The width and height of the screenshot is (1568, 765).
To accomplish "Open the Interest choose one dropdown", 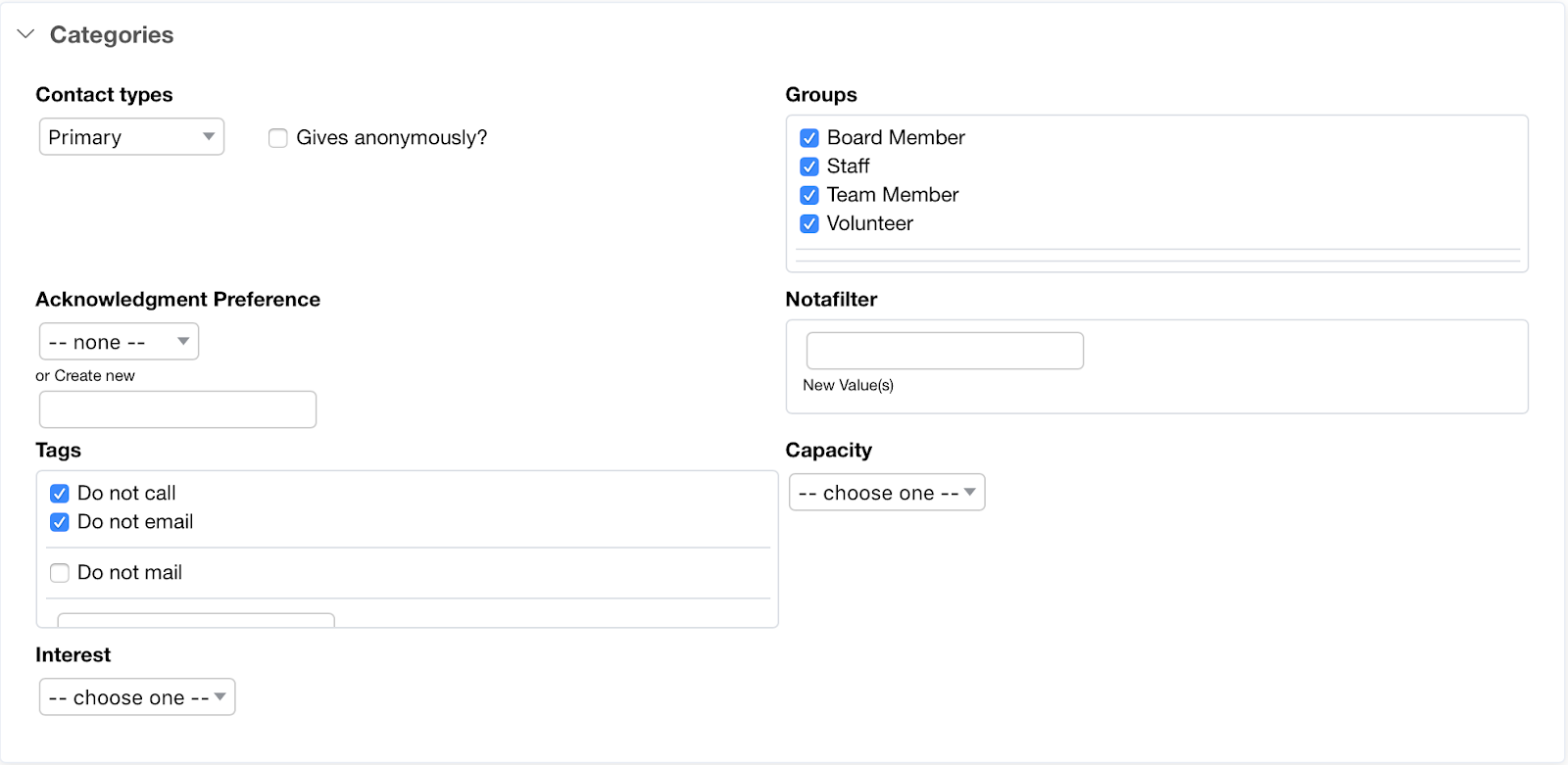I will pyautogui.click(x=137, y=697).
